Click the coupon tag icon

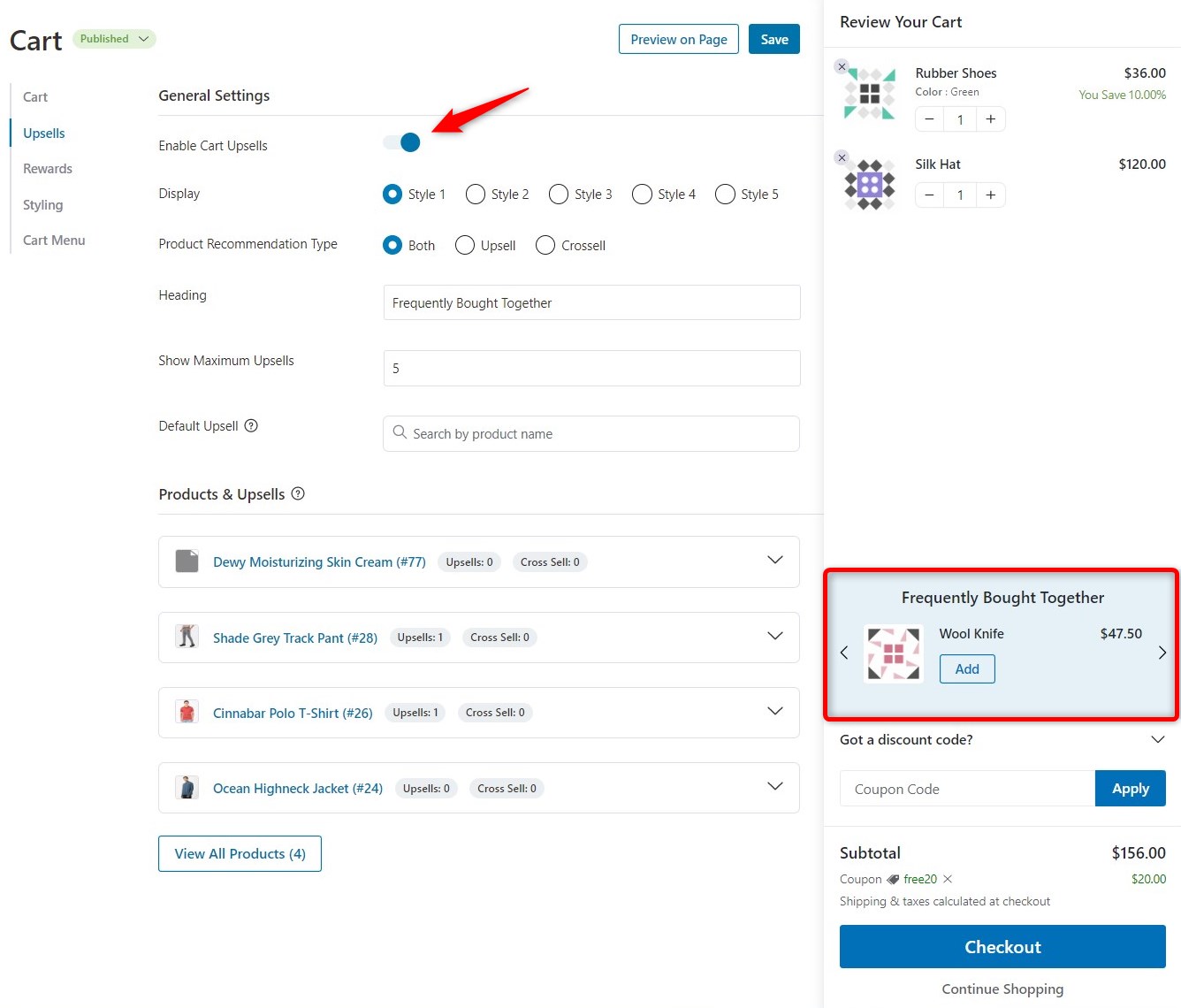893,879
